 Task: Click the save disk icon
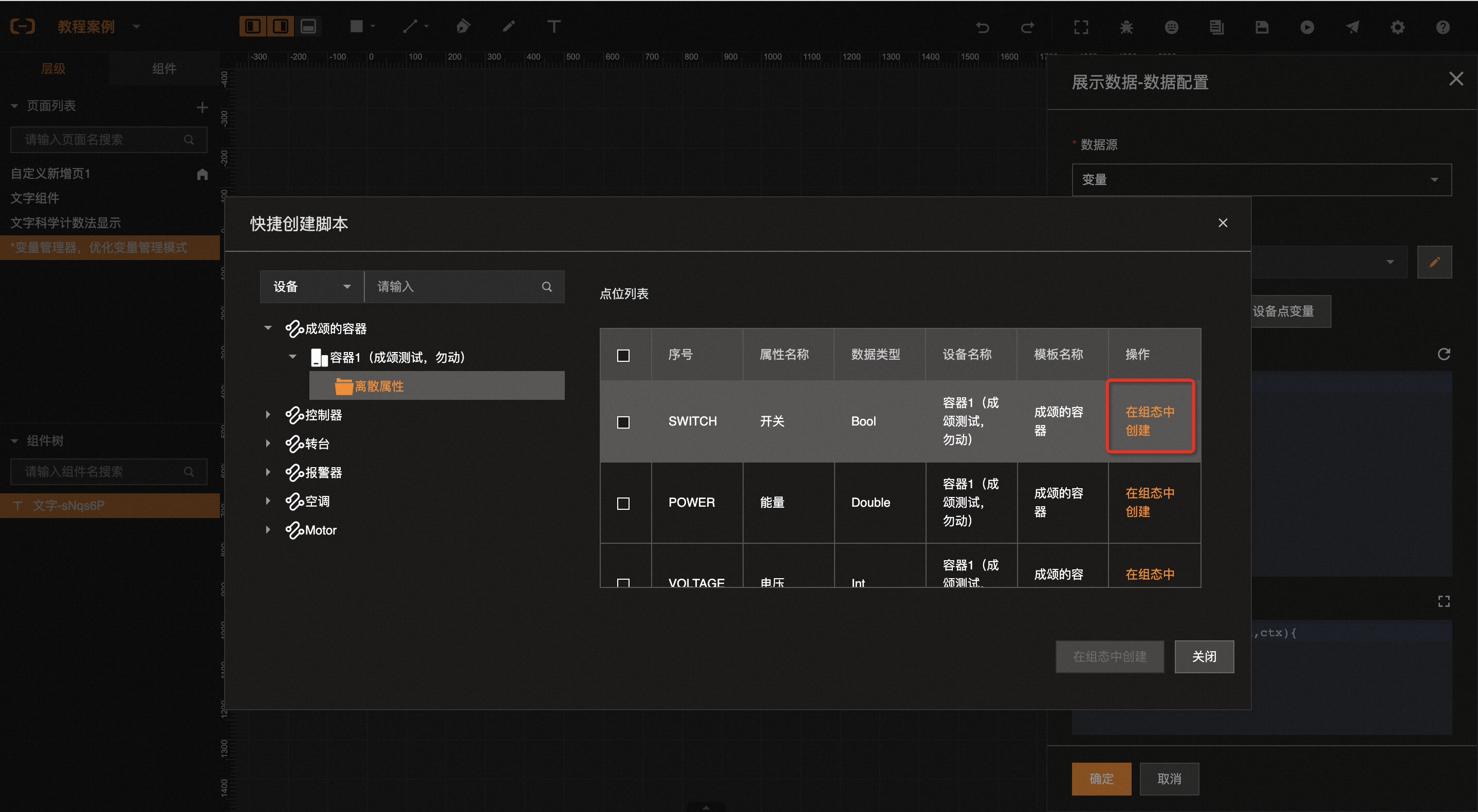point(1261,27)
